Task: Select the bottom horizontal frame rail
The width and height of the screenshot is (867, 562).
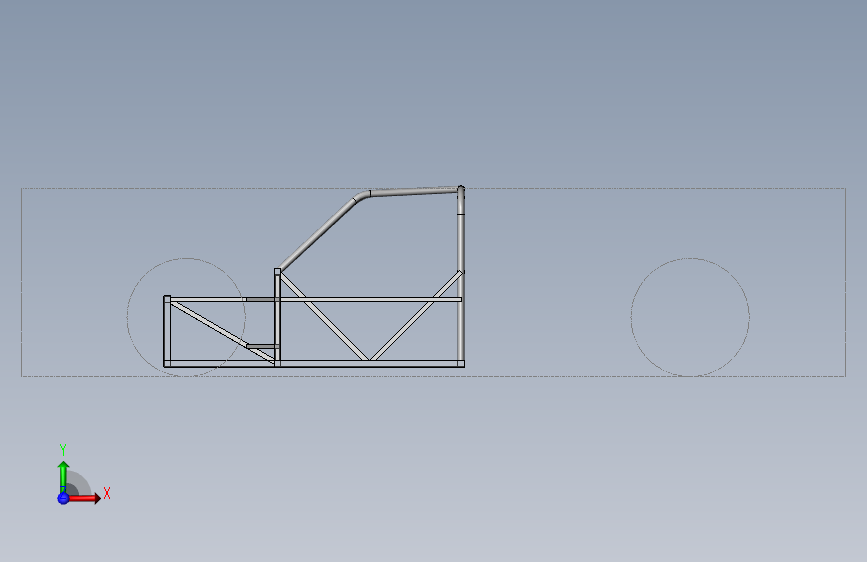Action: 314,364
